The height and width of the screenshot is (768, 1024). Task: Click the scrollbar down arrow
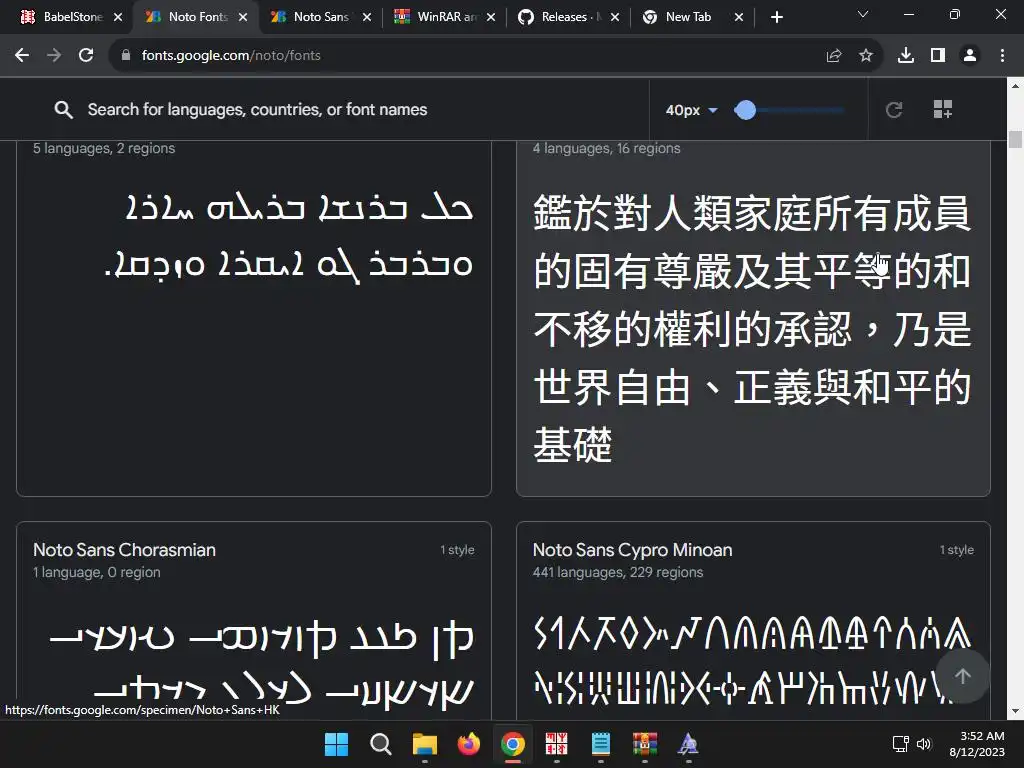point(1015,712)
